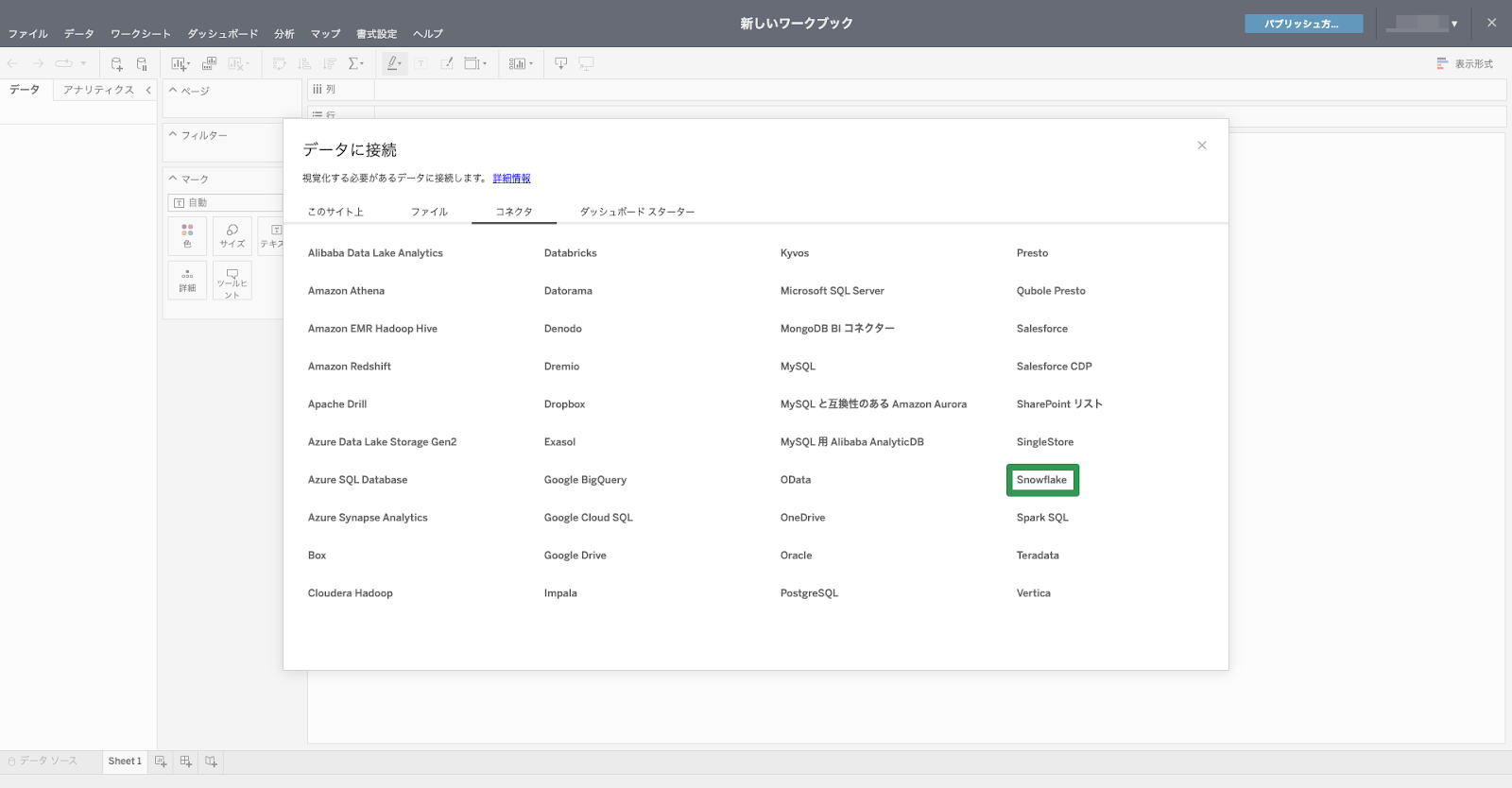Click the download toolbar icon

(560, 64)
